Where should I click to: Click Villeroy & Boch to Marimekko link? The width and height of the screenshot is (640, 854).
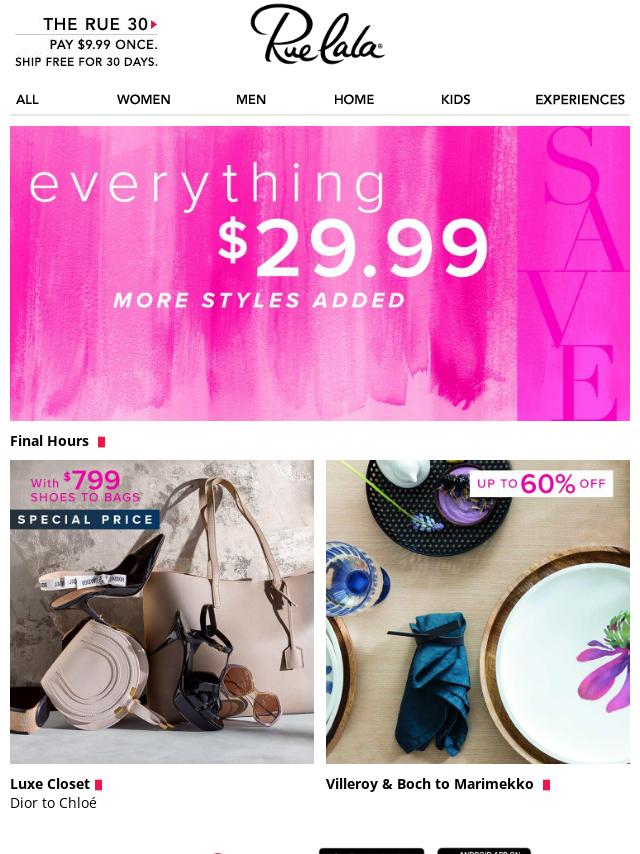coord(429,784)
